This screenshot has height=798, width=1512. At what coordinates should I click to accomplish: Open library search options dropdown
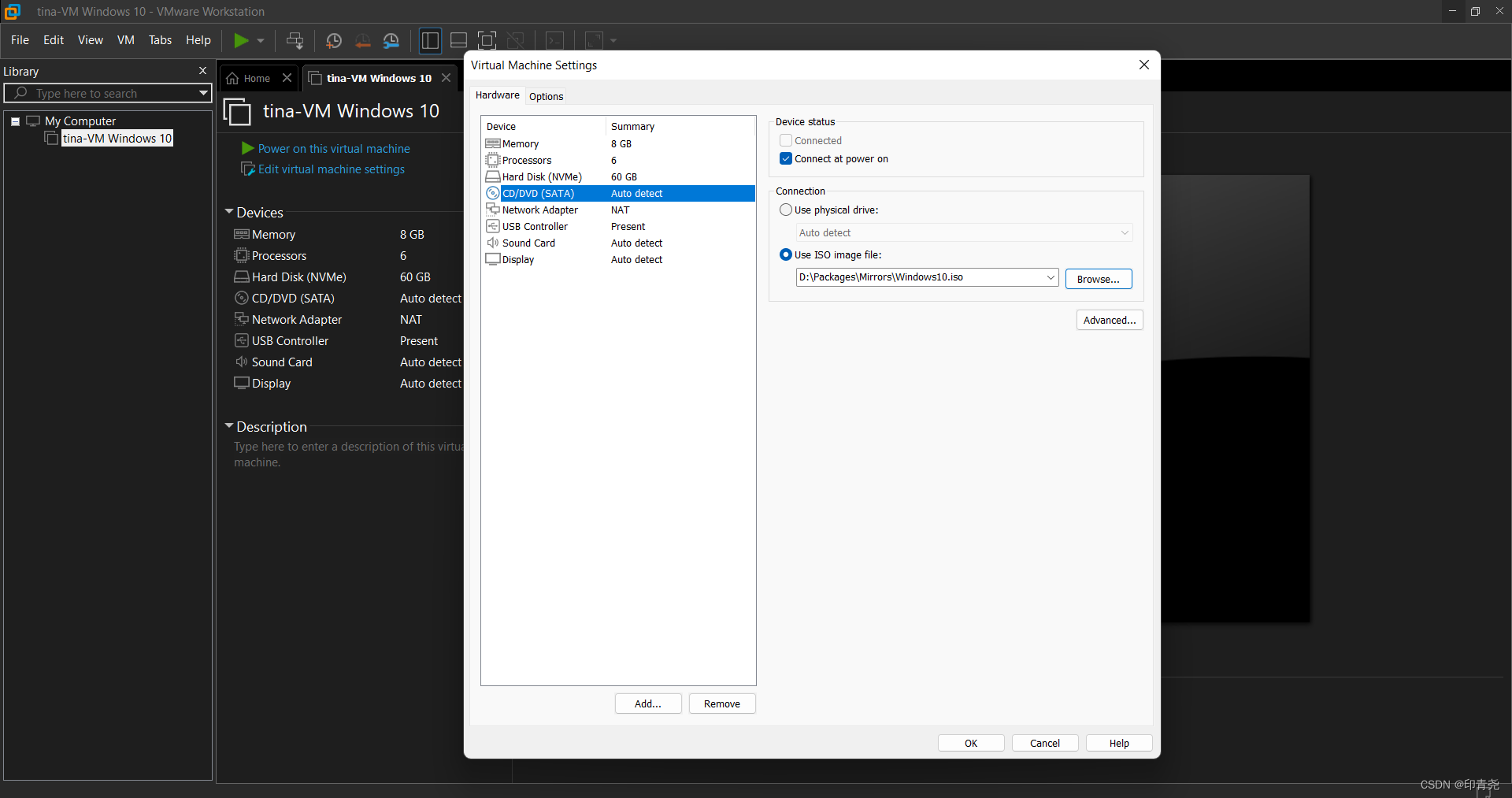[x=203, y=93]
